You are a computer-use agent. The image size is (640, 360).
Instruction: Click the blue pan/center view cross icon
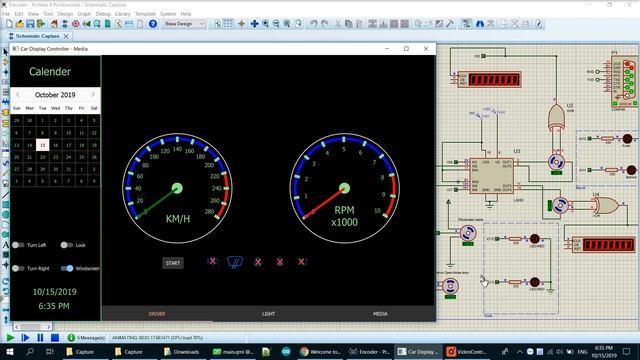click(x=254, y=24)
